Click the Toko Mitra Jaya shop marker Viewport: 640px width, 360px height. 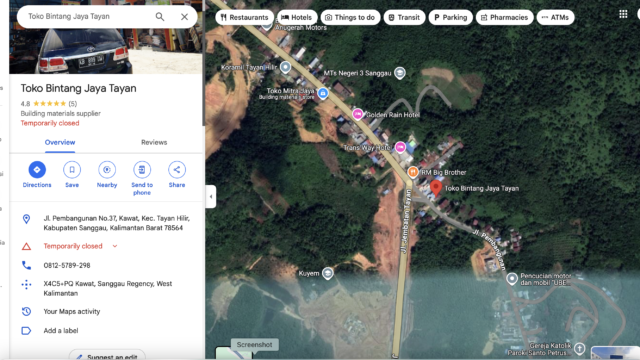point(323,93)
